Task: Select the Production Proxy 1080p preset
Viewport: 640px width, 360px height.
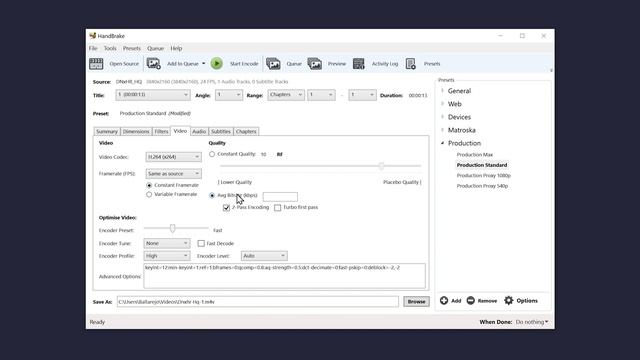Action: (484, 176)
